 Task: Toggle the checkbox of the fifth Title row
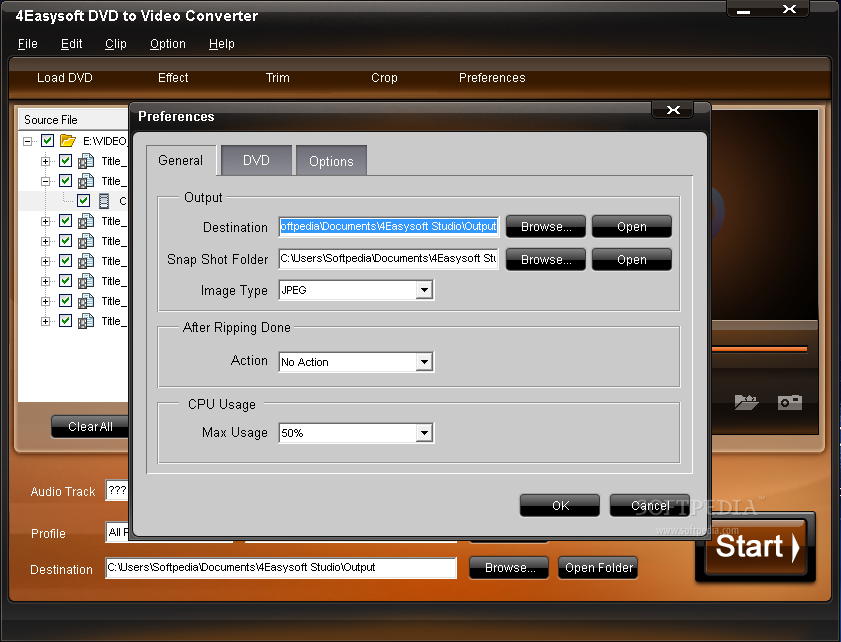click(x=65, y=261)
